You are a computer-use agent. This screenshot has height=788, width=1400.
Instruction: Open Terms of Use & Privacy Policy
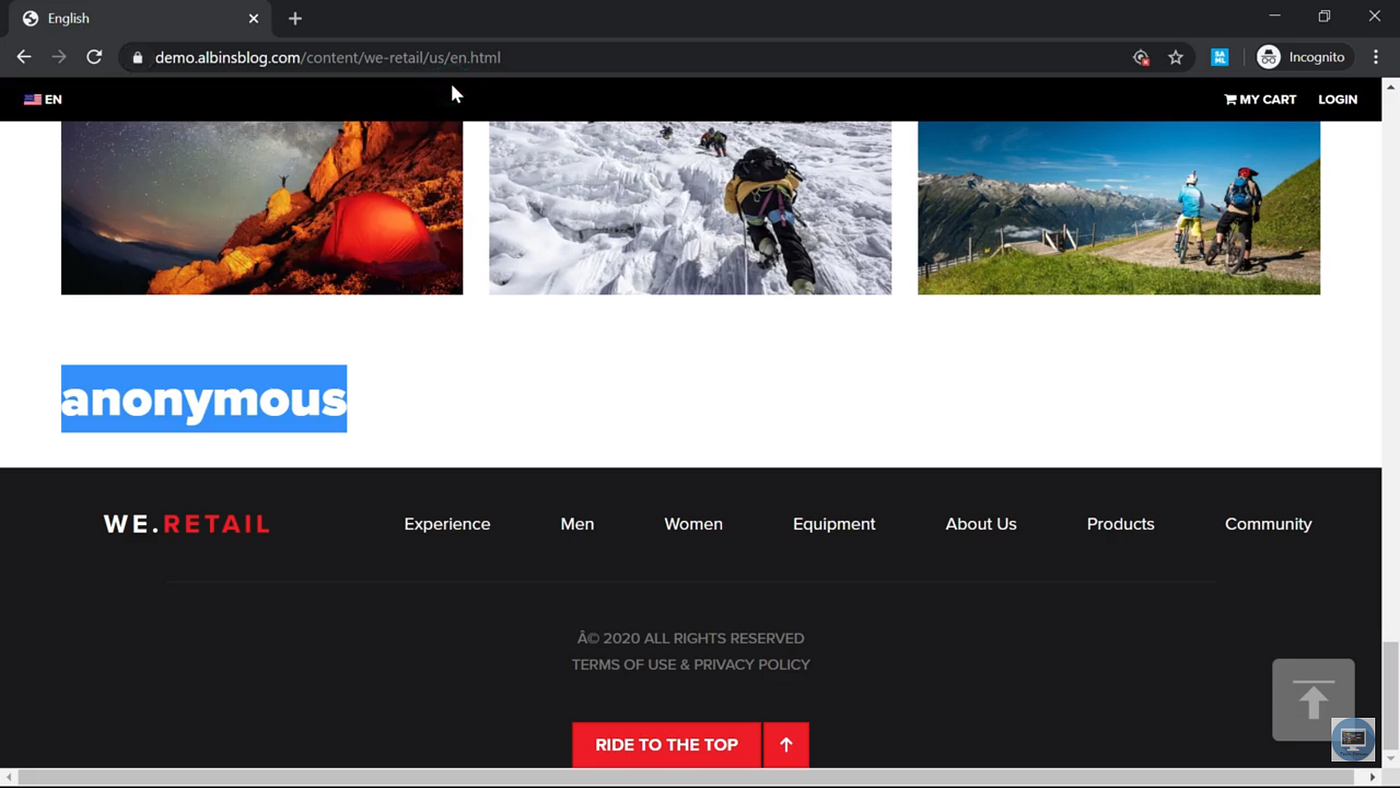click(691, 664)
